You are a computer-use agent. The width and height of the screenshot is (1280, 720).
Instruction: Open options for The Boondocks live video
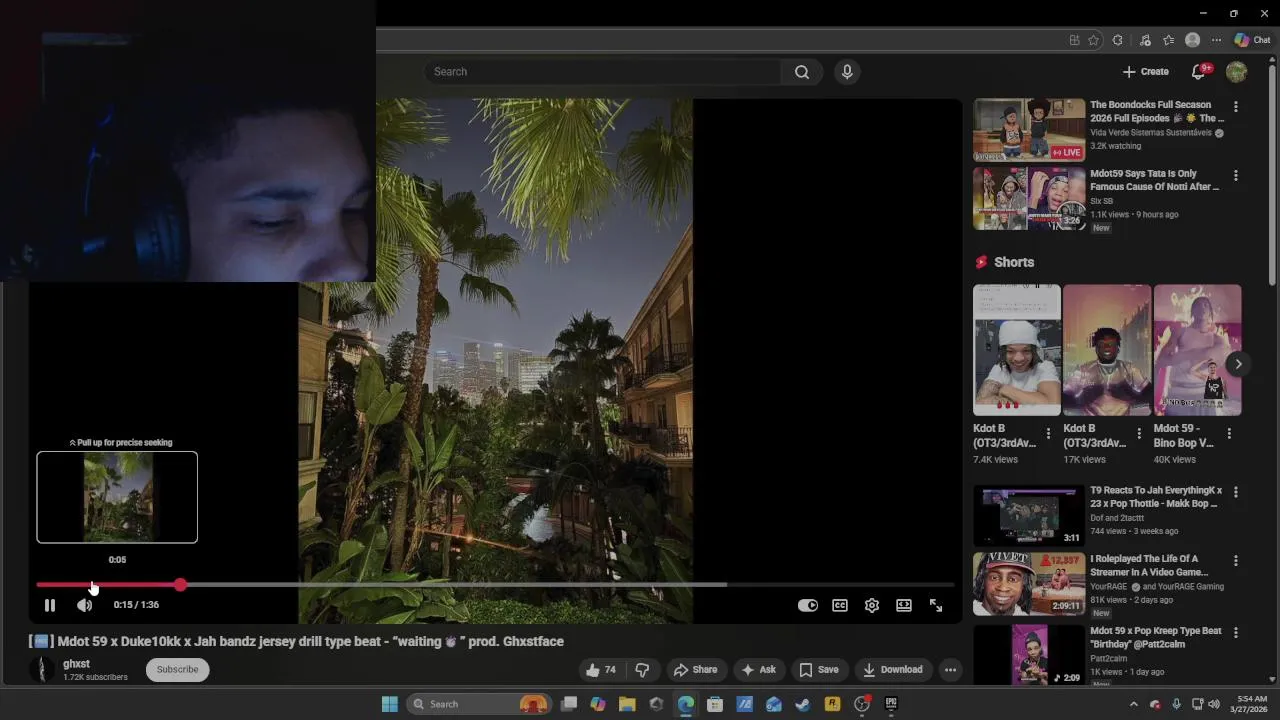pos(1236,106)
